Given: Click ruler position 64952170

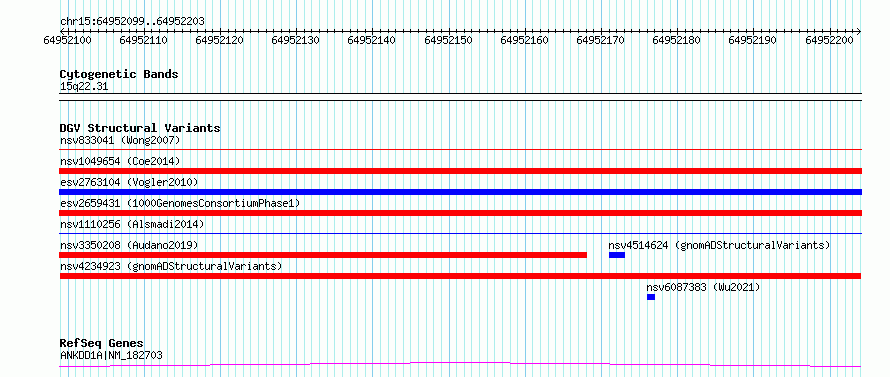Looking at the screenshot, I should coord(601,40).
